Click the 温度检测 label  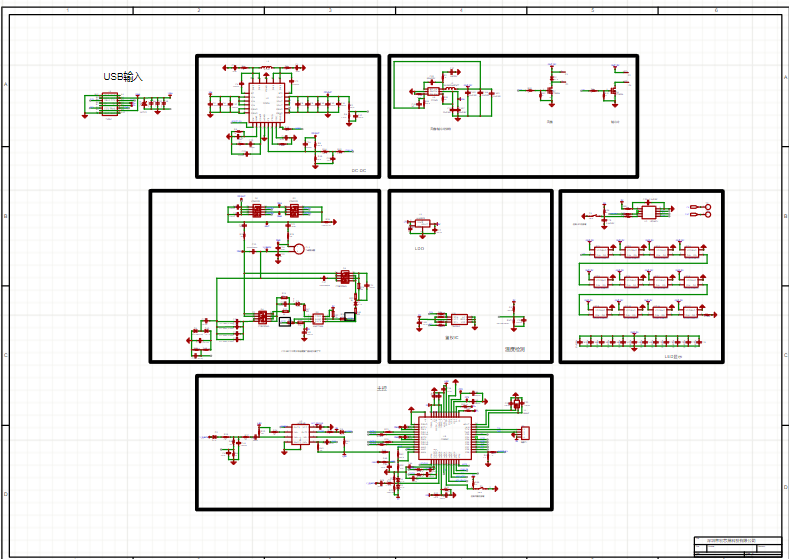pyautogui.click(x=515, y=349)
